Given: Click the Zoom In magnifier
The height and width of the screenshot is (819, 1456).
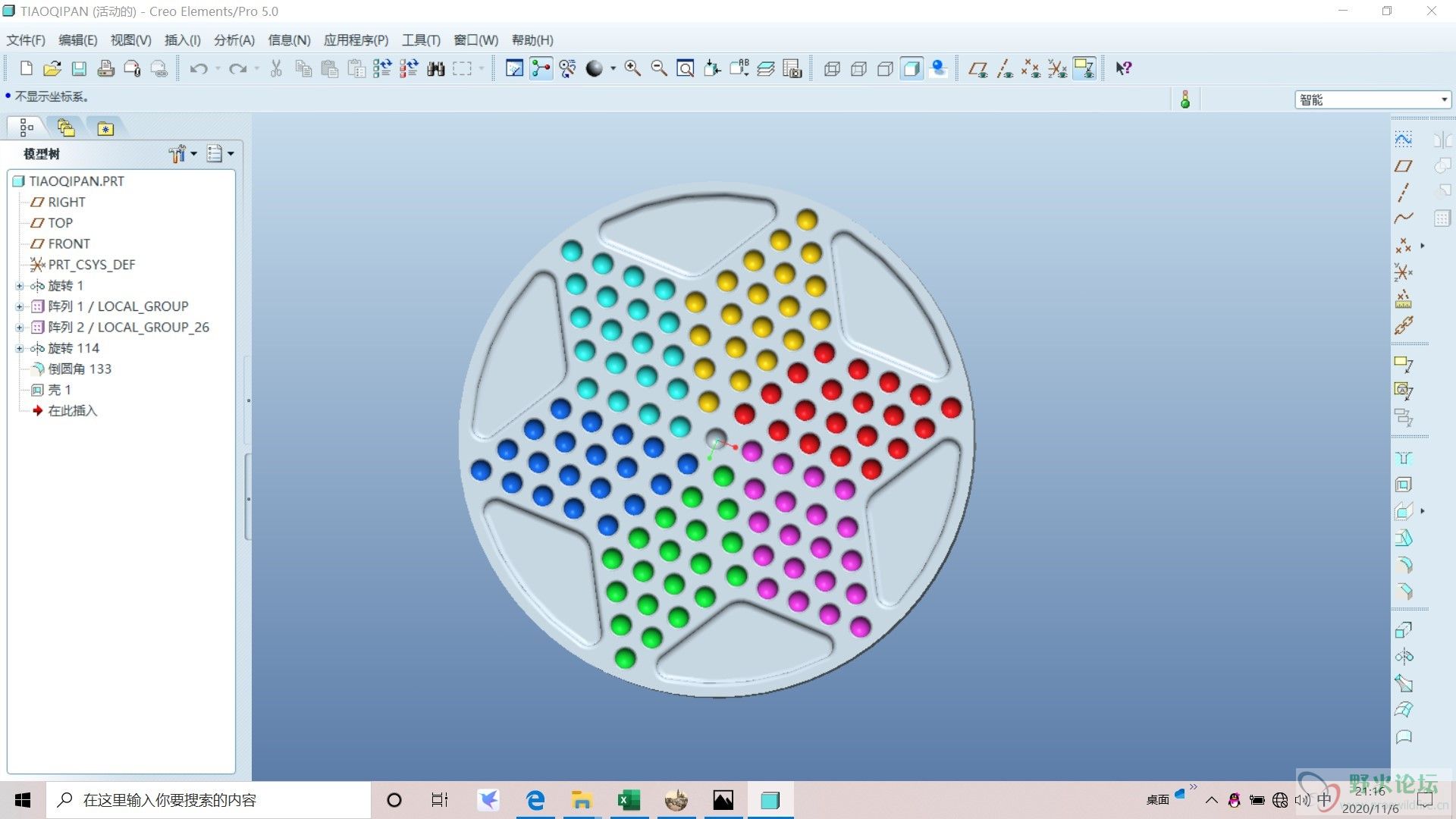Looking at the screenshot, I should (x=632, y=68).
